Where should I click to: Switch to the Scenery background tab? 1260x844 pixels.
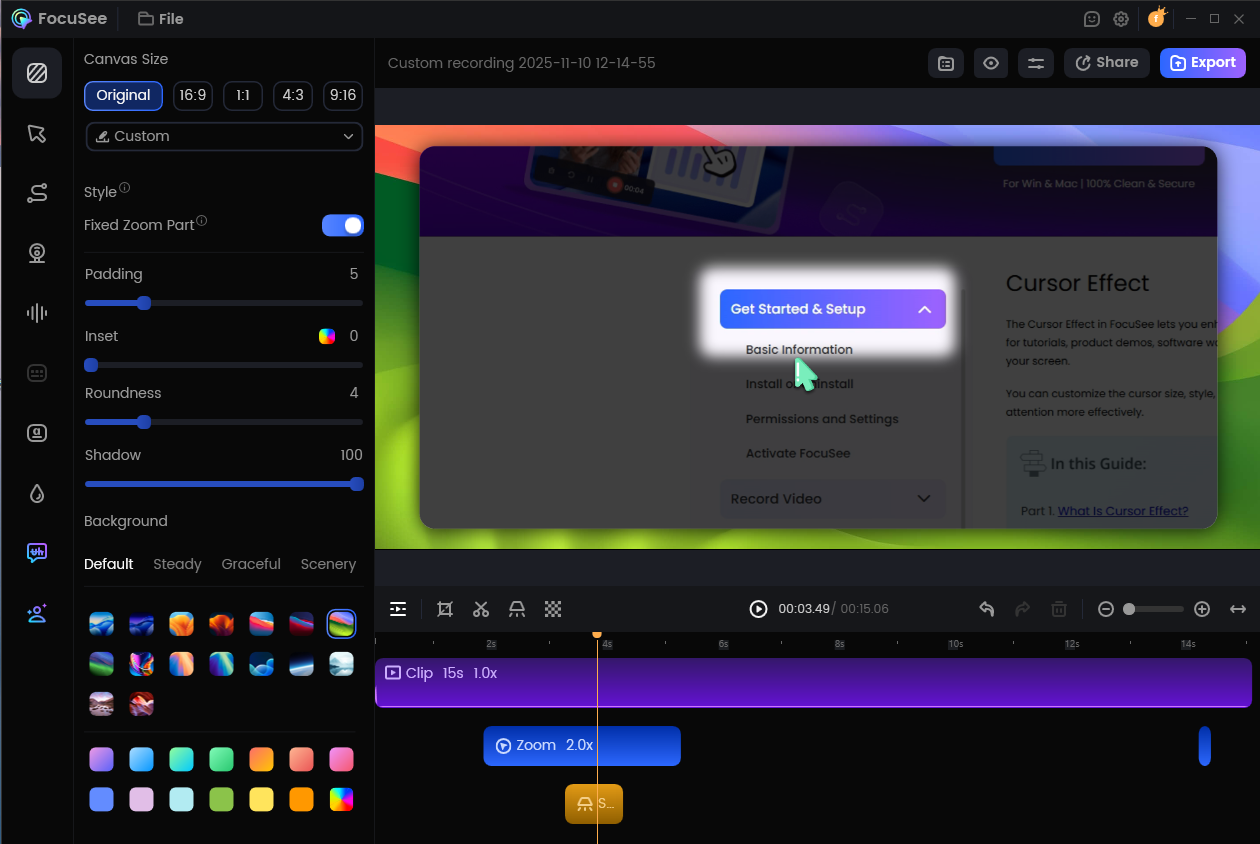(x=328, y=564)
